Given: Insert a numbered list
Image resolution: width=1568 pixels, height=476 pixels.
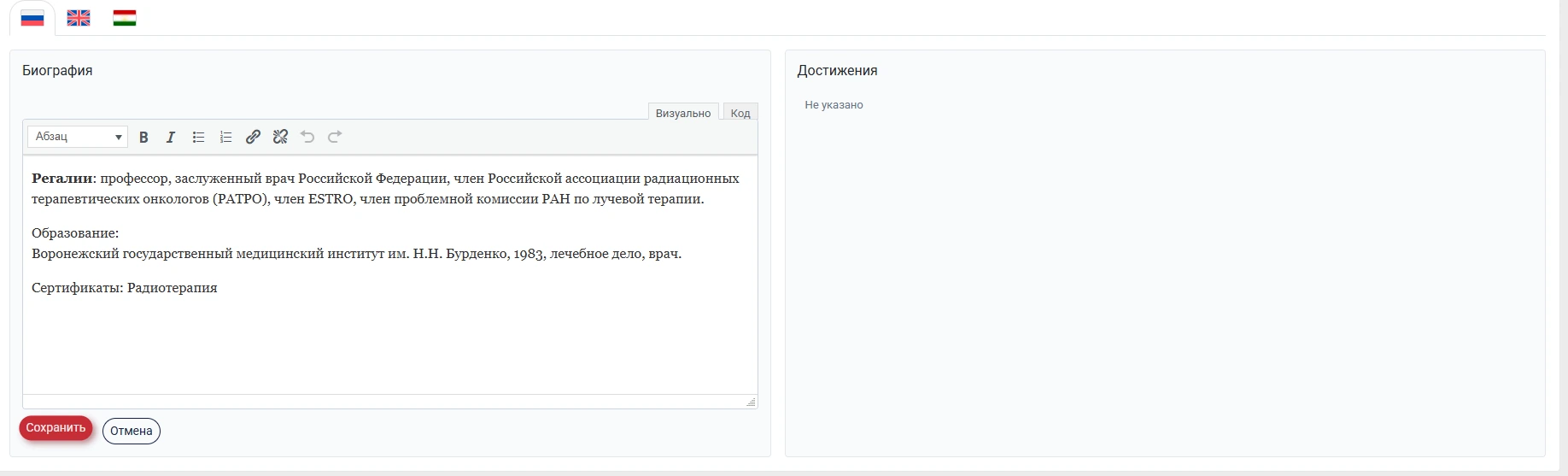Looking at the screenshot, I should (x=225, y=137).
